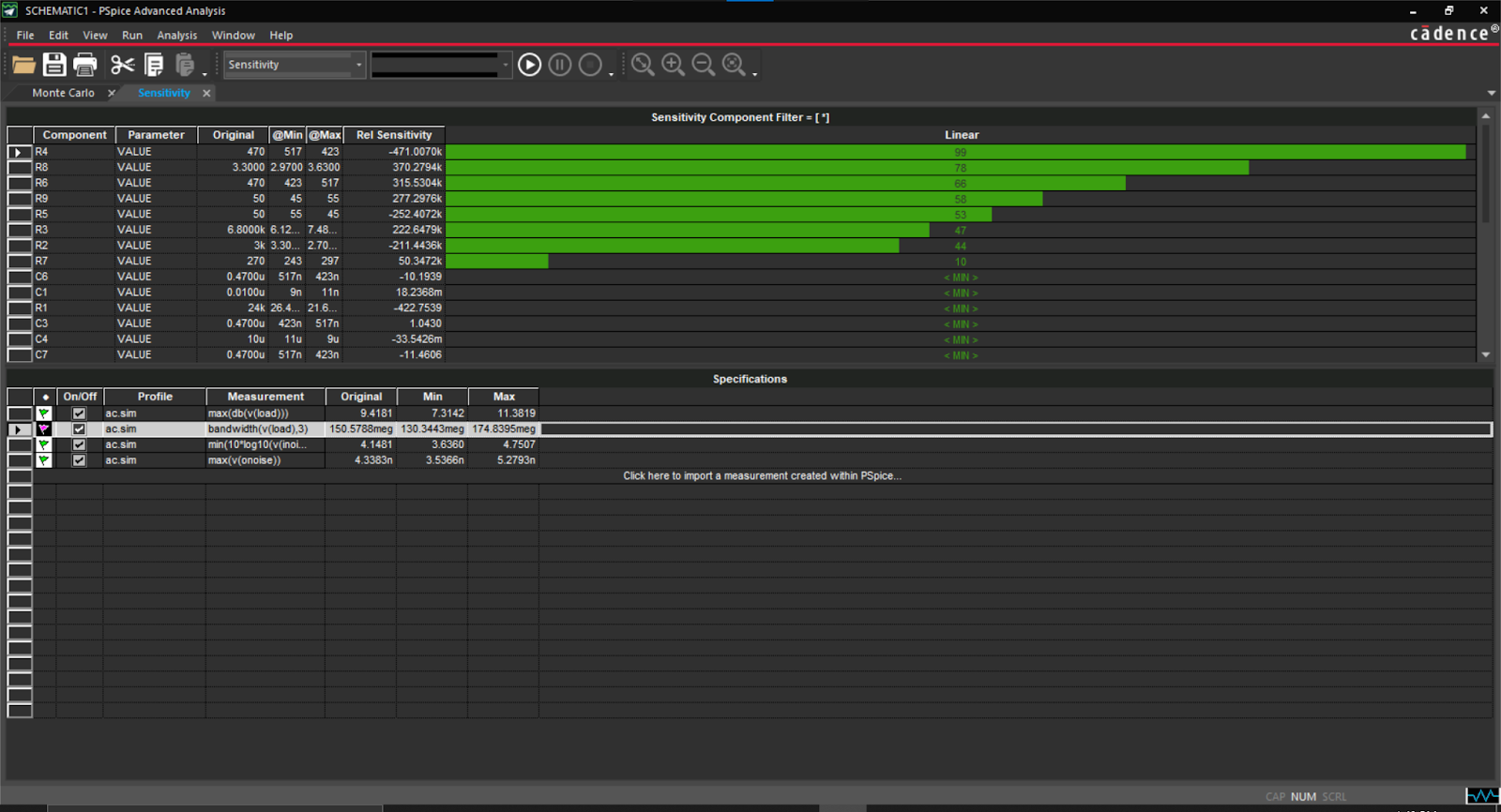This screenshot has width=1501, height=812.
Task: Click the Measurement column header
Action: tap(265, 397)
